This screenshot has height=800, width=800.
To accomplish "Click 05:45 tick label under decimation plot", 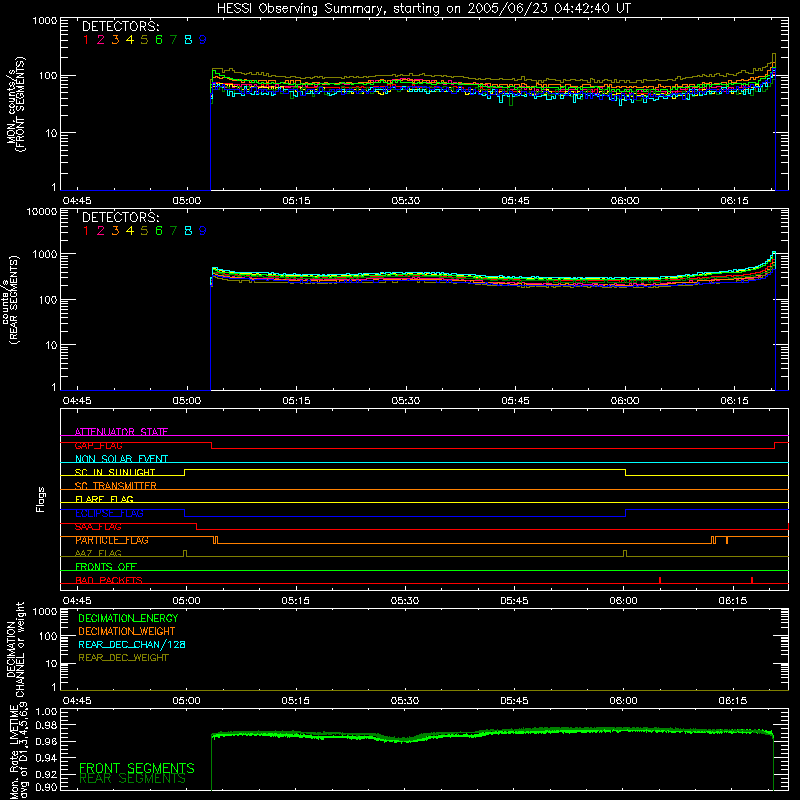I will coord(514,701).
